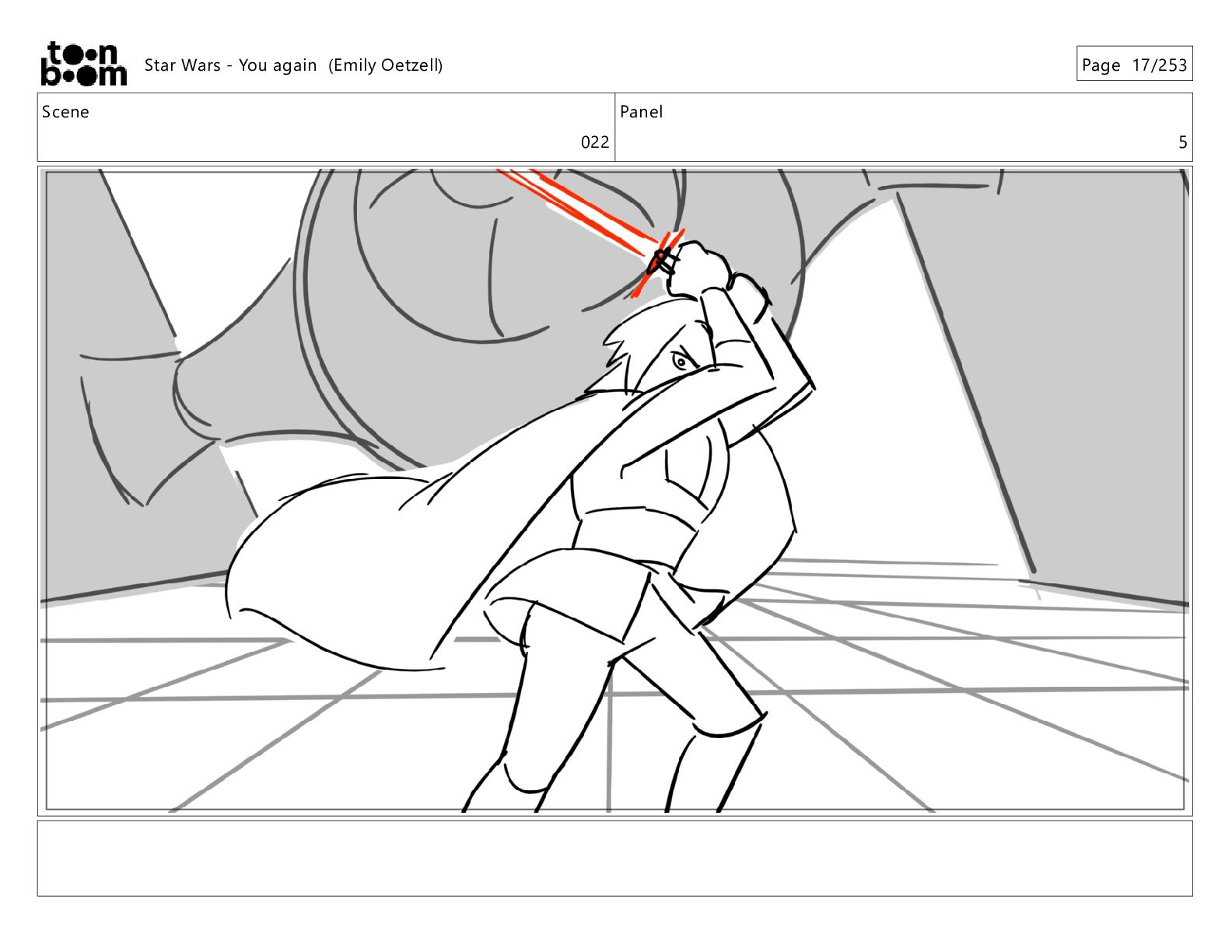The height and width of the screenshot is (952, 1232).
Task: Click the 'Panel' label
Action: coord(641,112)
